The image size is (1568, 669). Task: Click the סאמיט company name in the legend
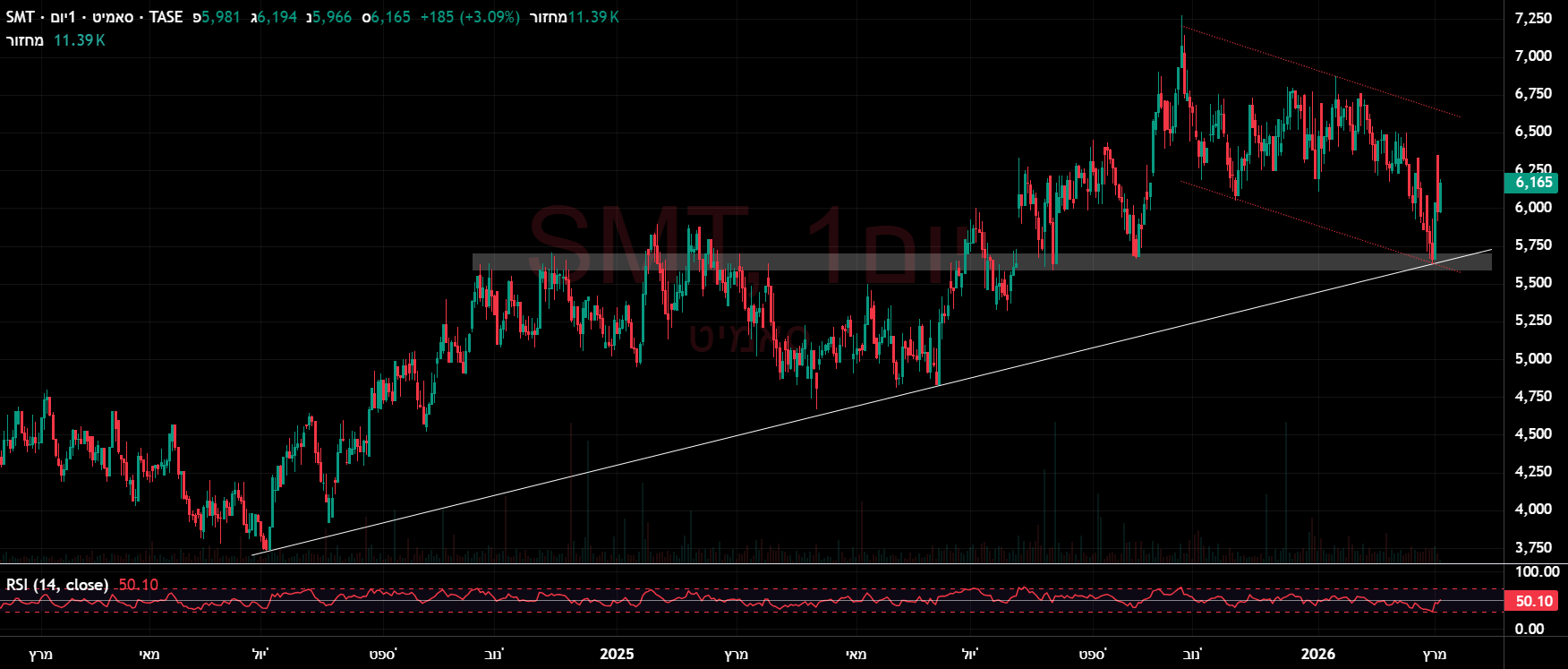point(115,17)
